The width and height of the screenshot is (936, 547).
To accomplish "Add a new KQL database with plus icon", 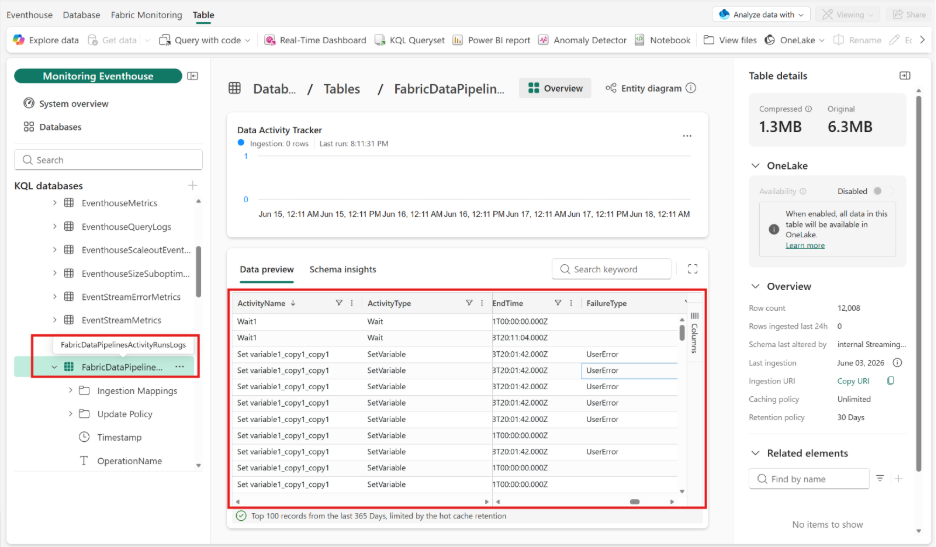I will pos(192,185).
